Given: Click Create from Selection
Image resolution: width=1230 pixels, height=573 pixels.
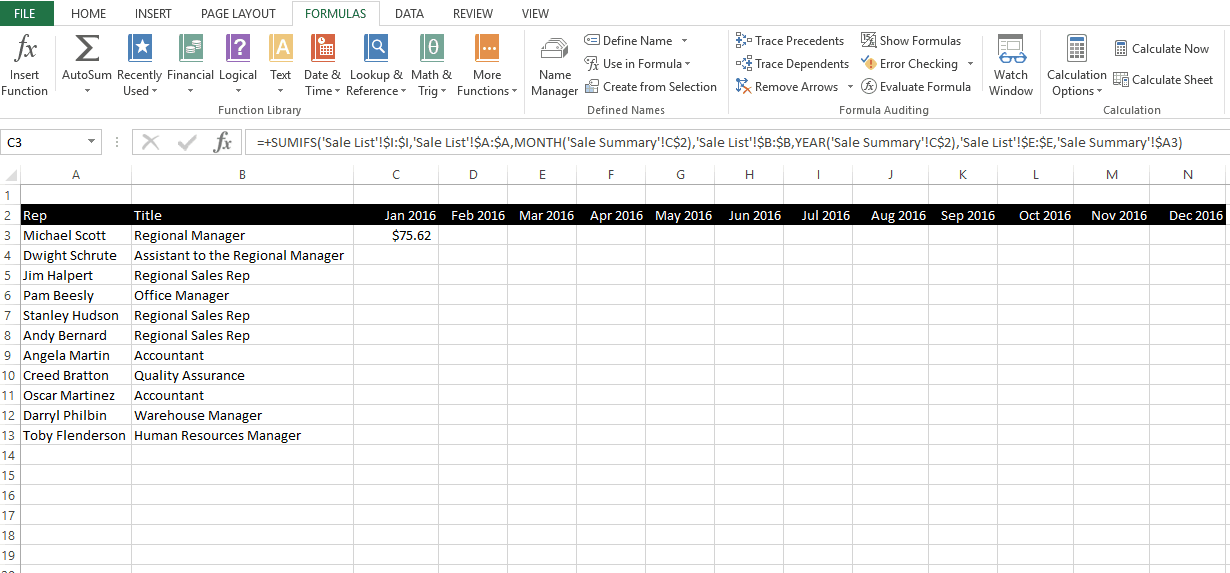Looking at the screenshot, I should (x=651, y=87).
